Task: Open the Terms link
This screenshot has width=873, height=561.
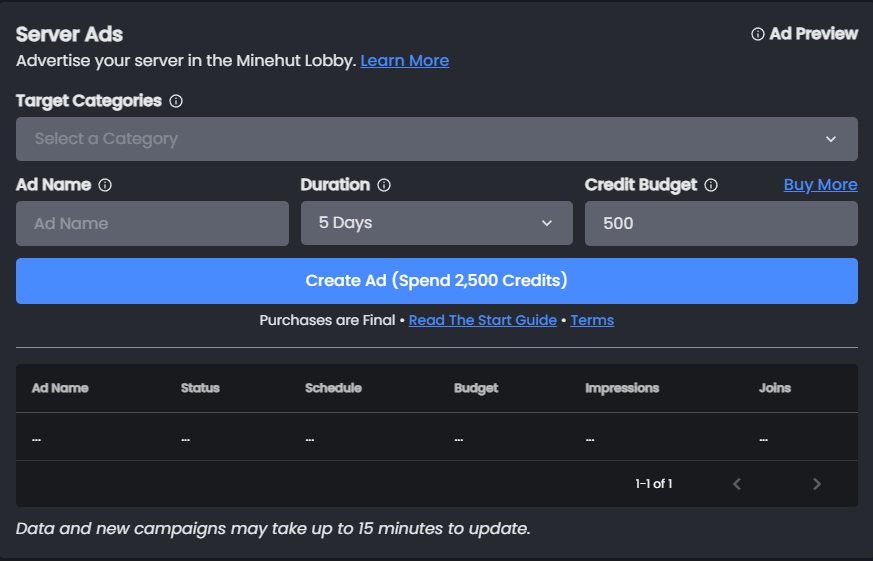Action: point(592,320)
